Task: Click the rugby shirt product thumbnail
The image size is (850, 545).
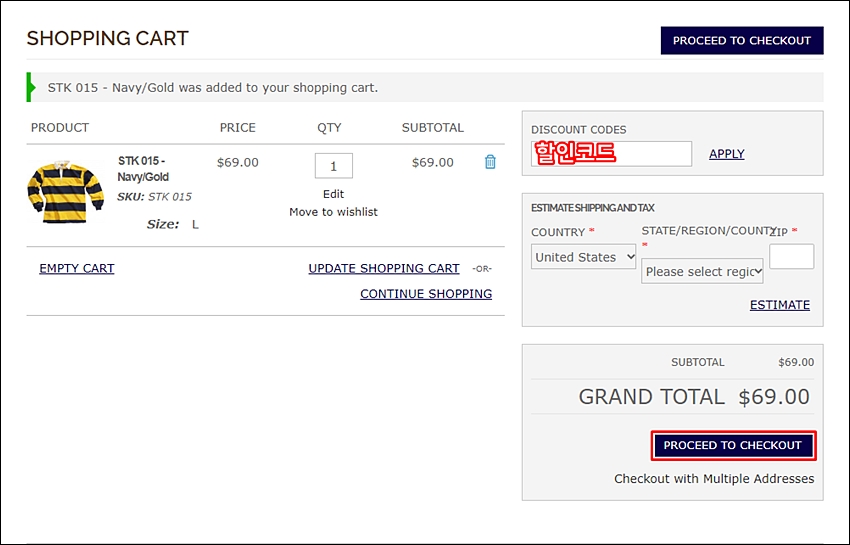Action: 66,190
